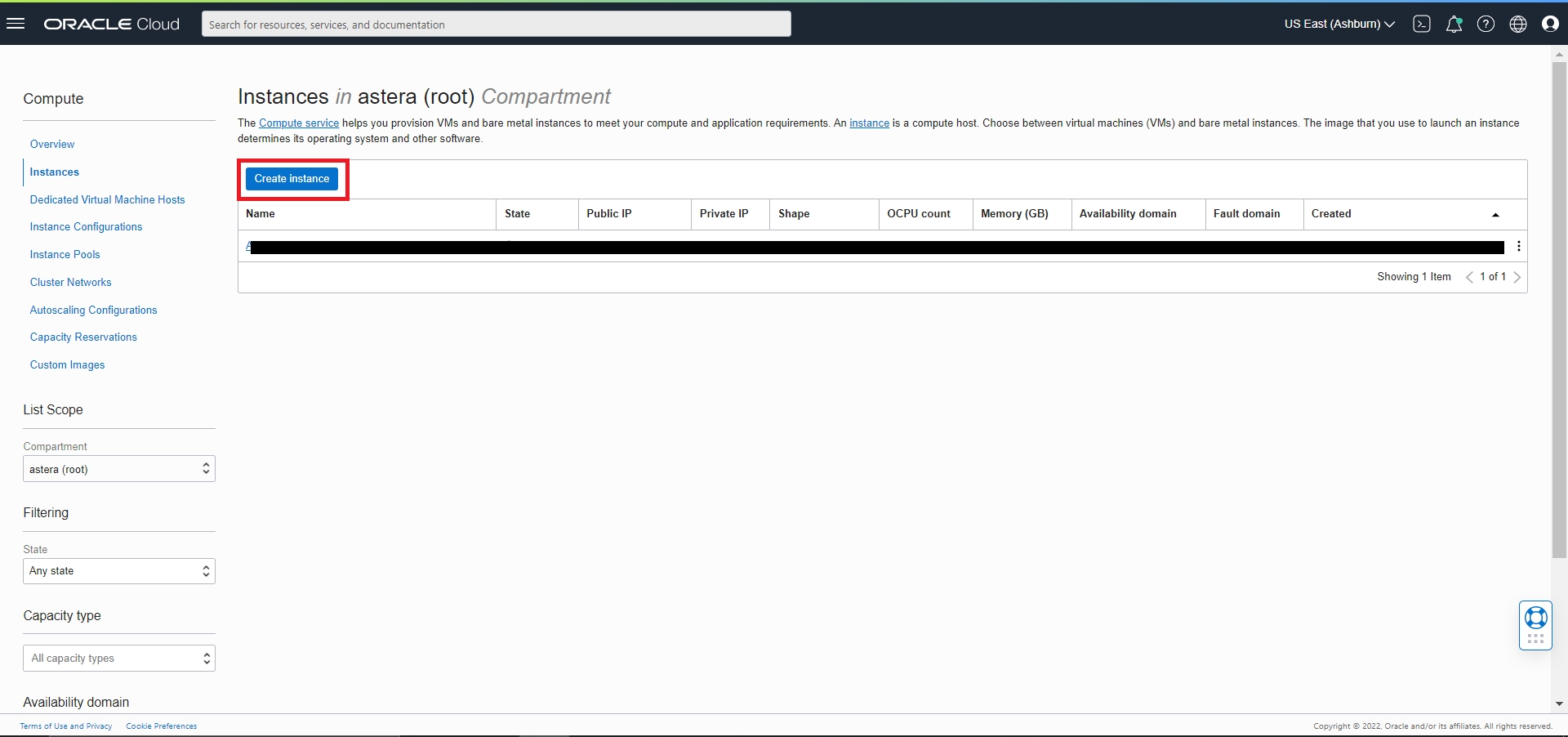Image resolution: width=1568 pixels, height=737 pixels.
Task: Open the hamburger navigation menu
Action: [16, 24]
